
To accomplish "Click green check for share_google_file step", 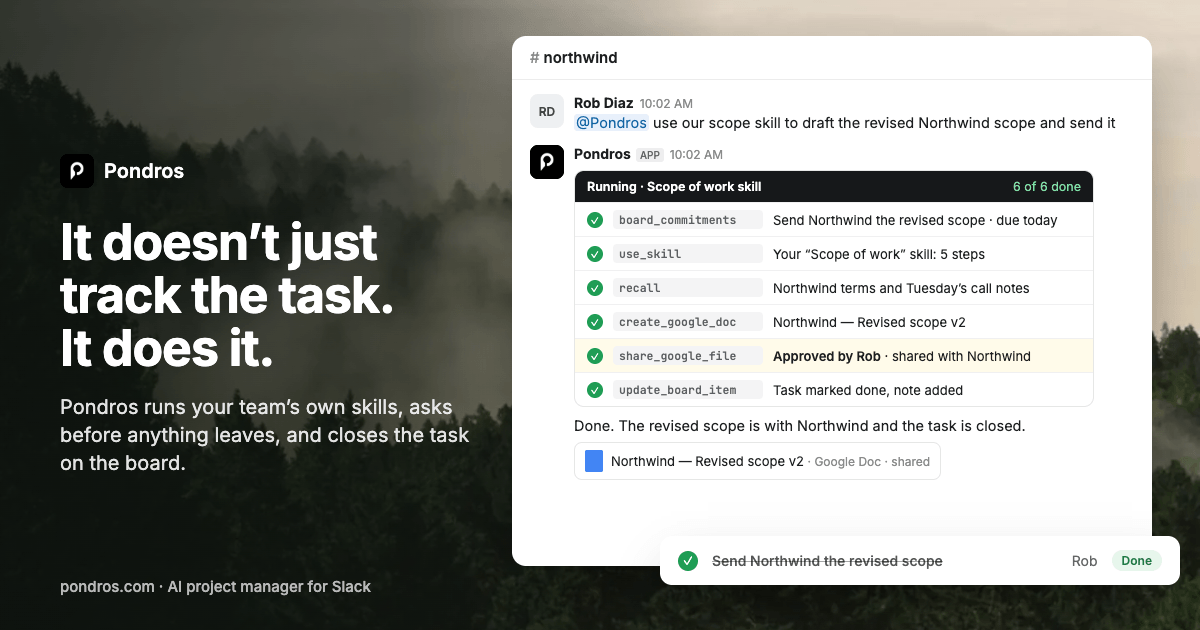I will pyautogui.click(x=595, y=356).
